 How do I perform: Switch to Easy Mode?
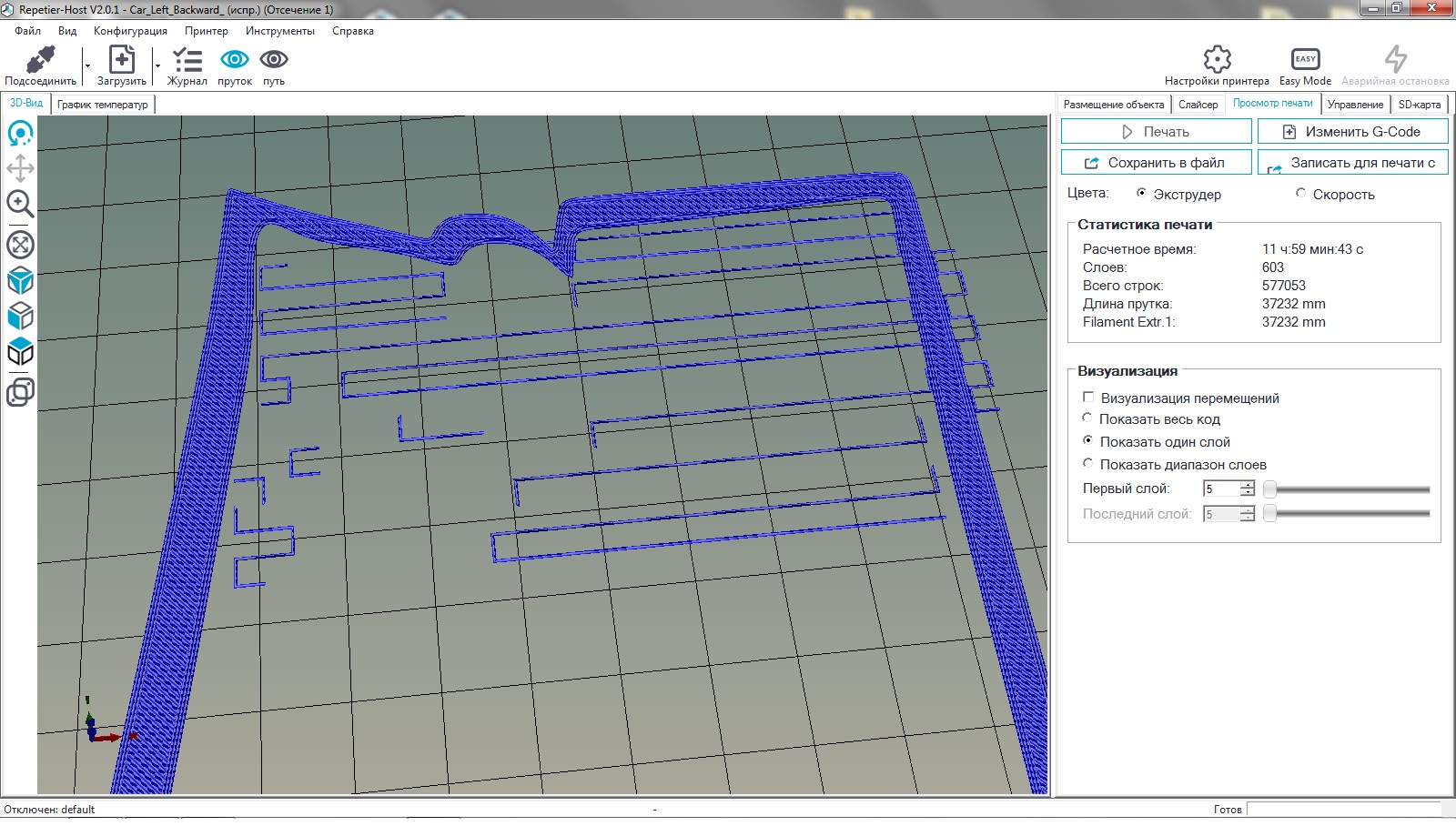[1305, 60]
